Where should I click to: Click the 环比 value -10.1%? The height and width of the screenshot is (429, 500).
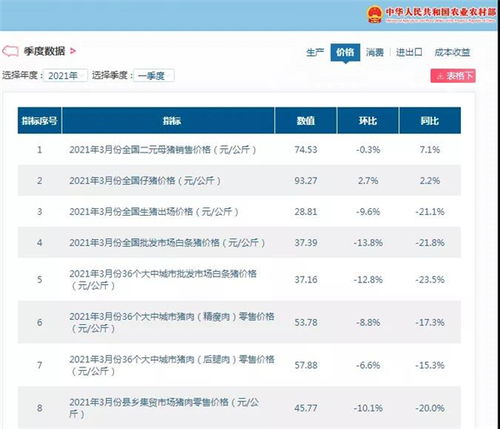368,408
